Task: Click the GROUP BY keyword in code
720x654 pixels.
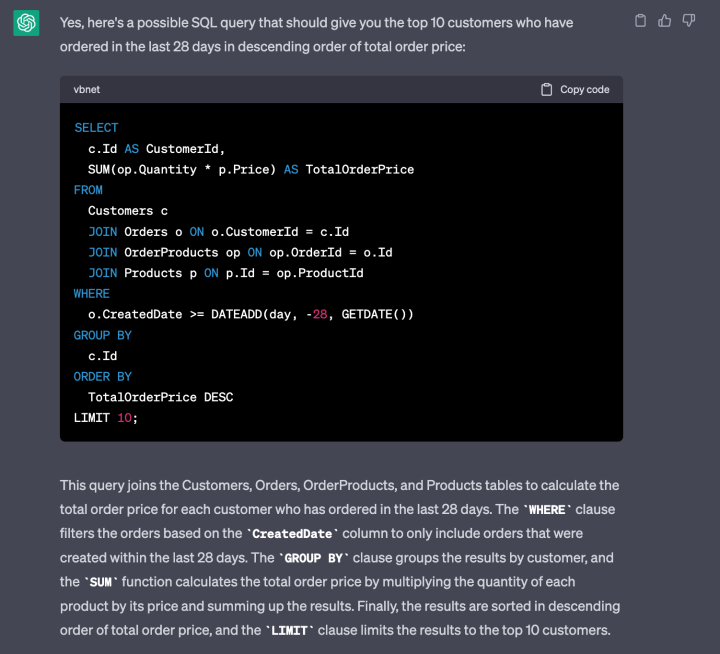Action: [102, 335]
